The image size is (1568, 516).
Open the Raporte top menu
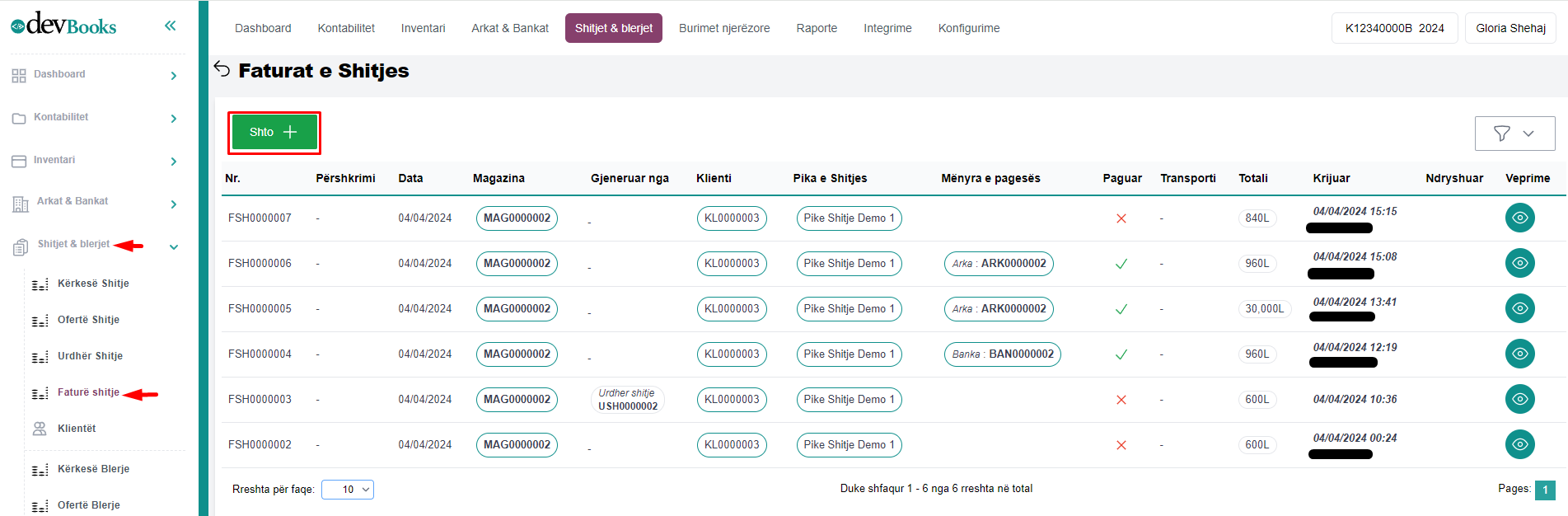coord(816,28)
